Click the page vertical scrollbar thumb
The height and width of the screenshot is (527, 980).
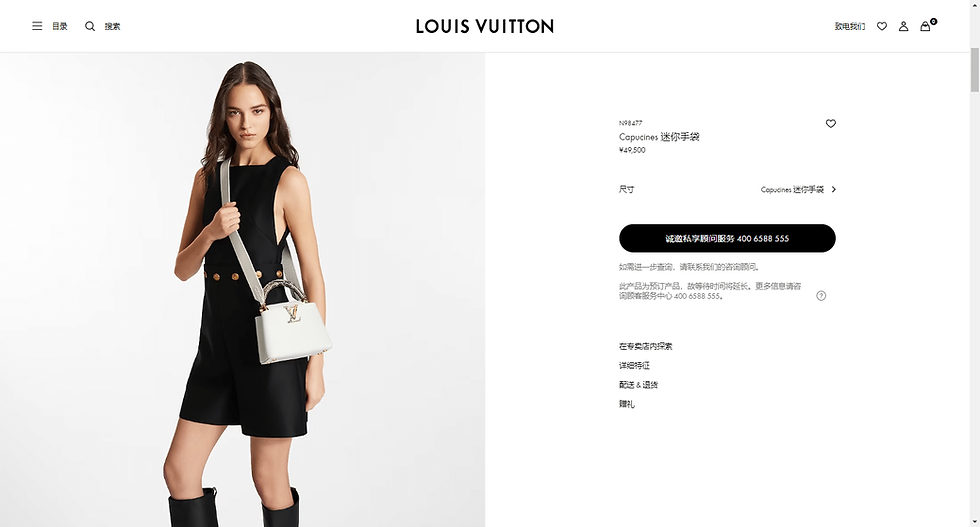[x=974, y=70]
